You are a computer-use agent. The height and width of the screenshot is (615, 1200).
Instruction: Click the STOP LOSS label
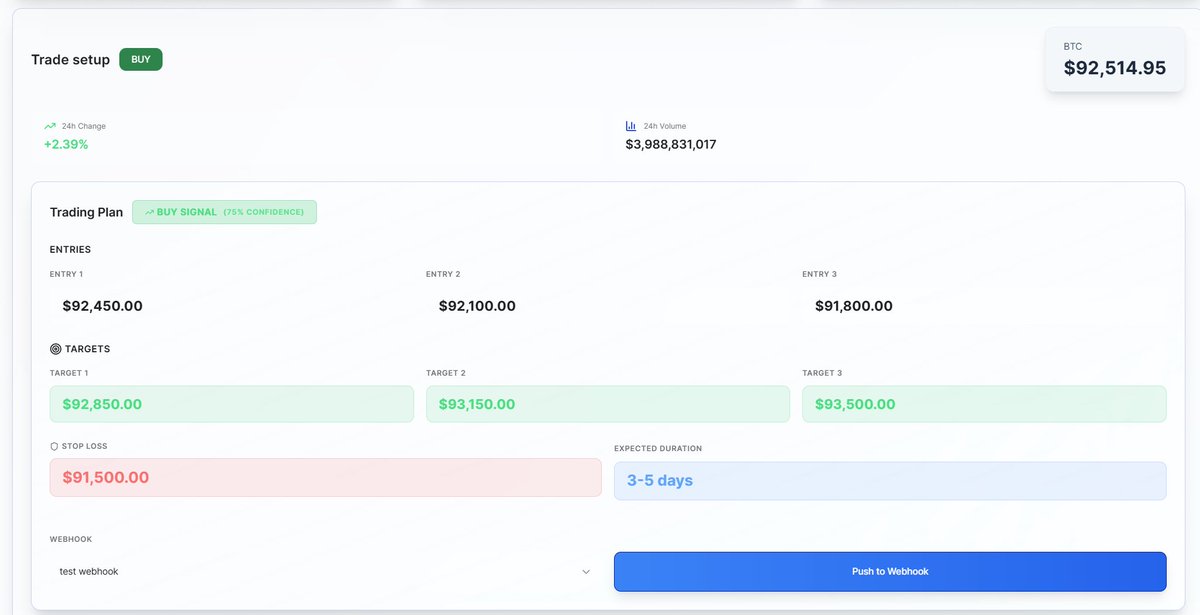point(85,446)
